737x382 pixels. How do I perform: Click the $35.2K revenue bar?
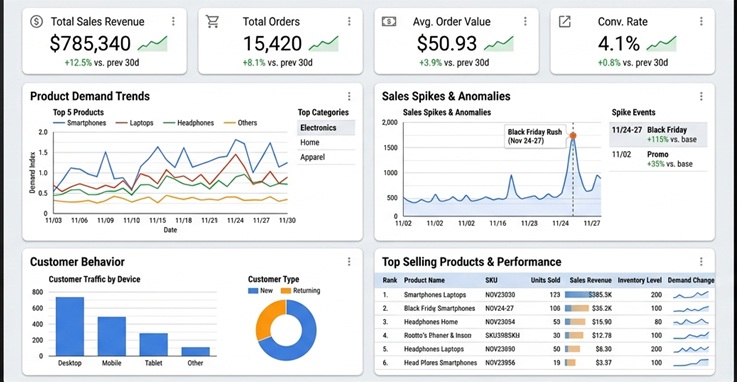click(x=577, y=308)
